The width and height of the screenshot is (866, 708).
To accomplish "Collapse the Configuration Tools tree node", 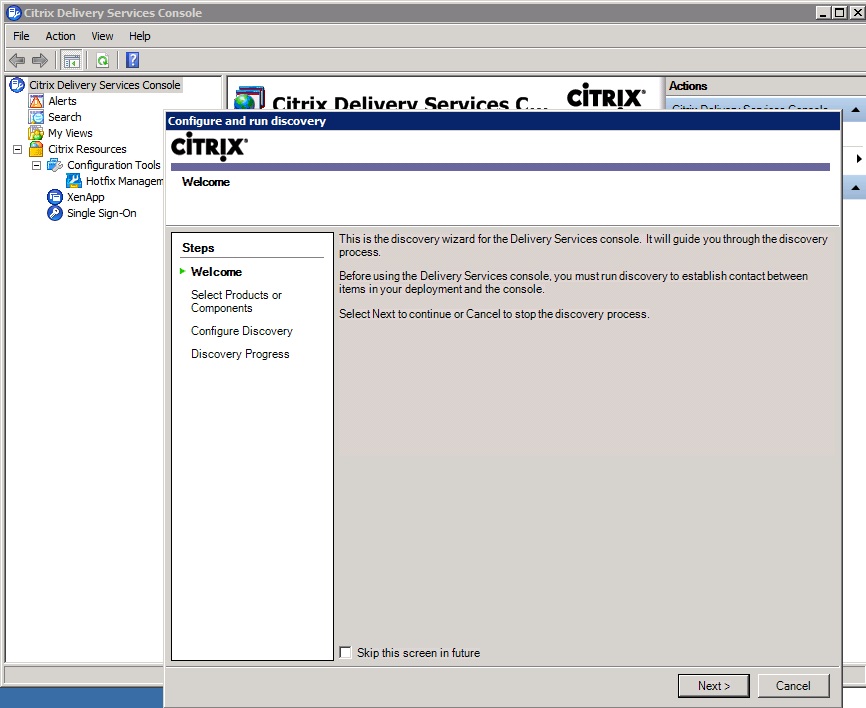I will coord(36,165).
